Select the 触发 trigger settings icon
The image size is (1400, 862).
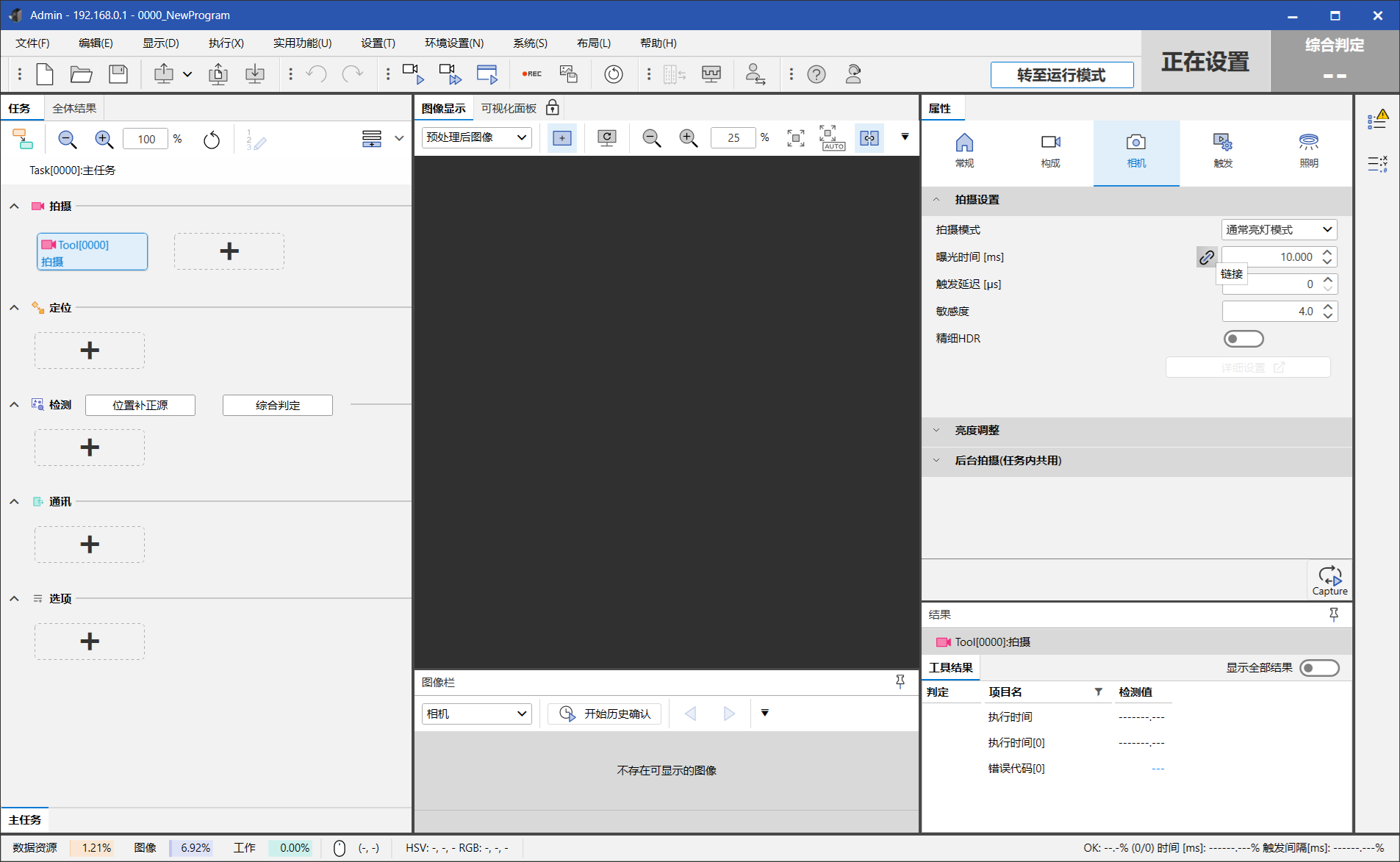(1222, 150)
